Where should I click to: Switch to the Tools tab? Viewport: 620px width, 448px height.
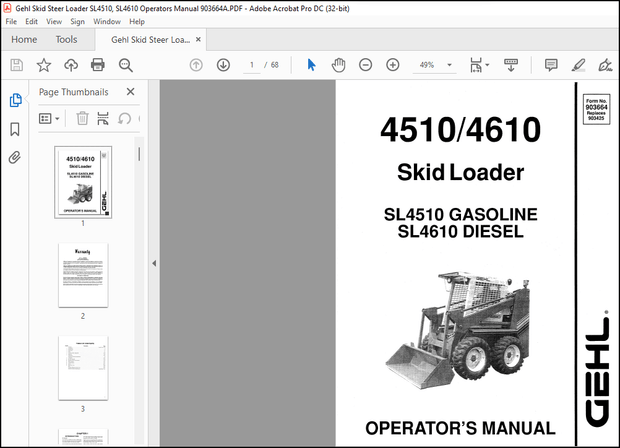[66, 40]
